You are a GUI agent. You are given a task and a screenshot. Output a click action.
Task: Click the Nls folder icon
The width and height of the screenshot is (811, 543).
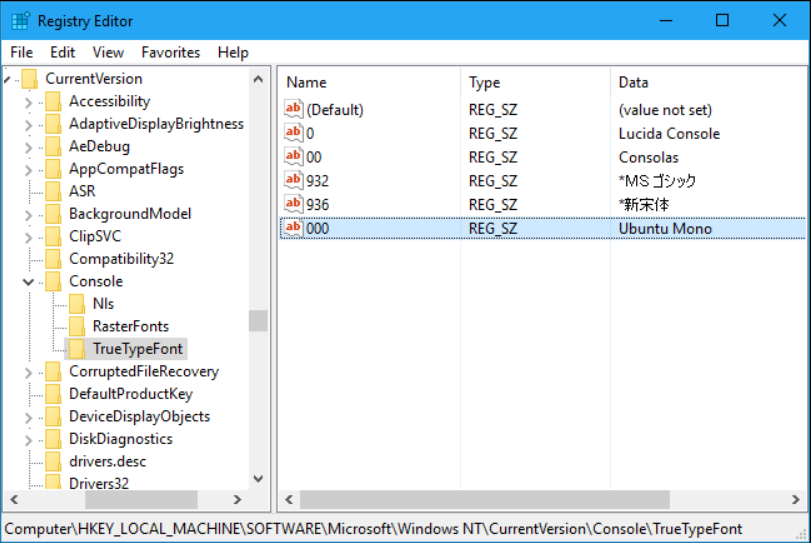pos(77,304)
